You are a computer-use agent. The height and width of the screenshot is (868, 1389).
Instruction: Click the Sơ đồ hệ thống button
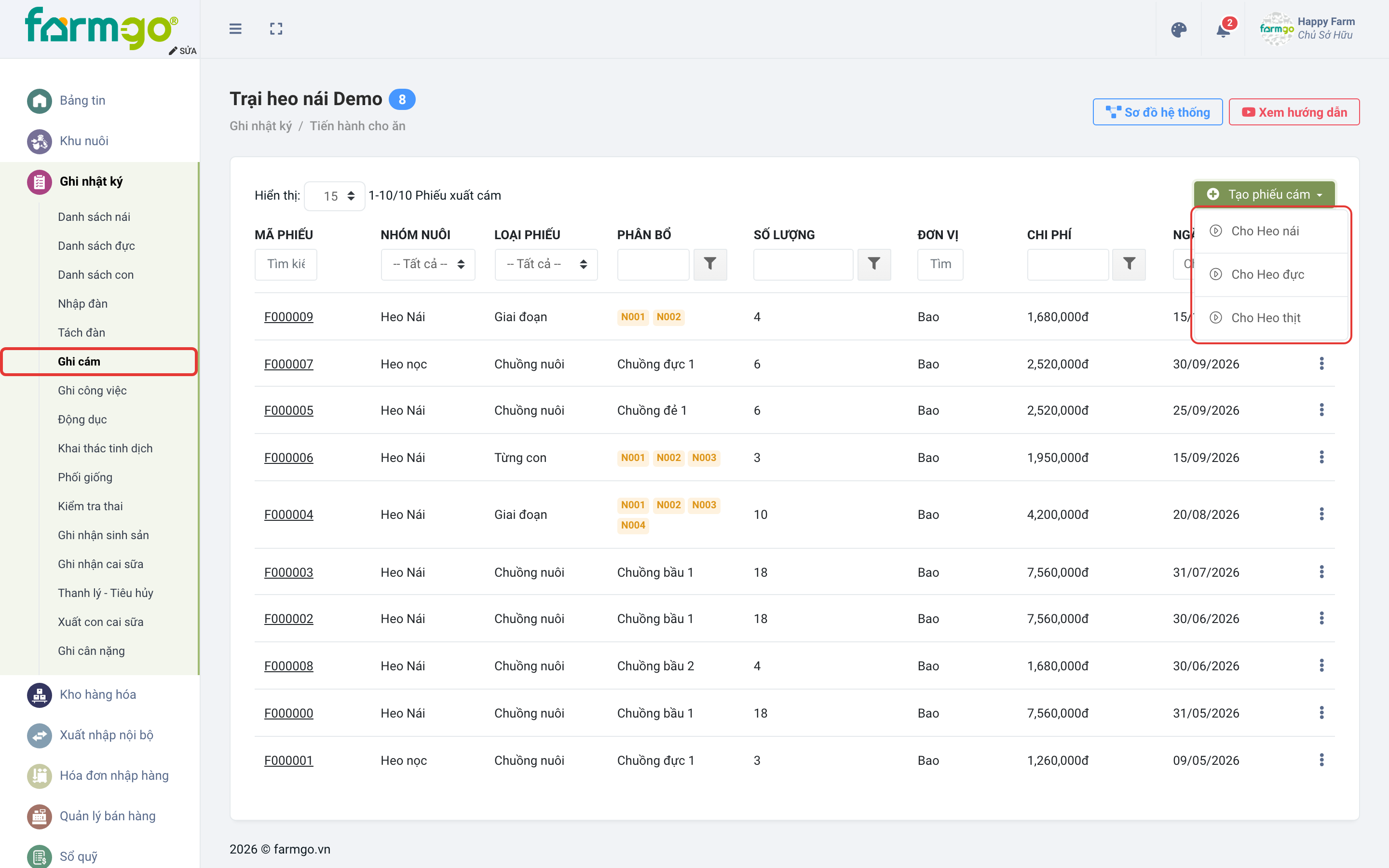pos(1157,112)
